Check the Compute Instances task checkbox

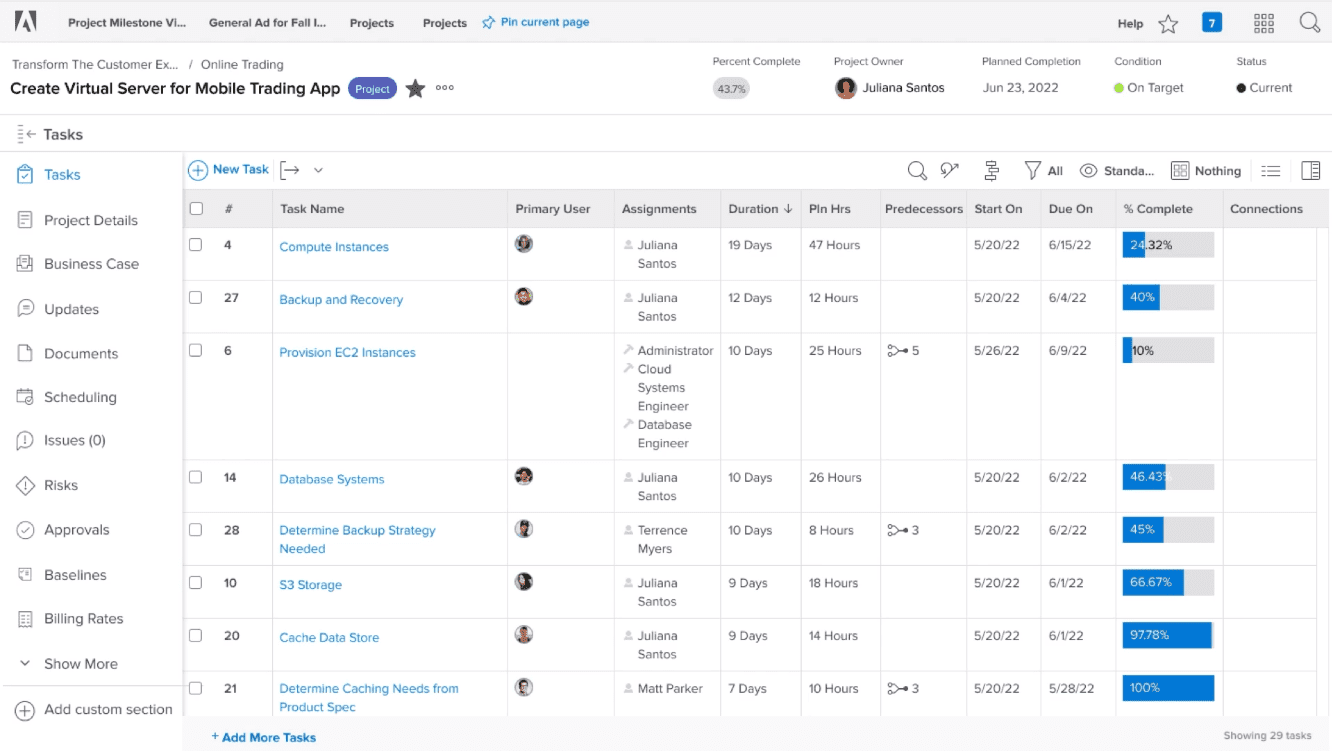click(195, 244)
